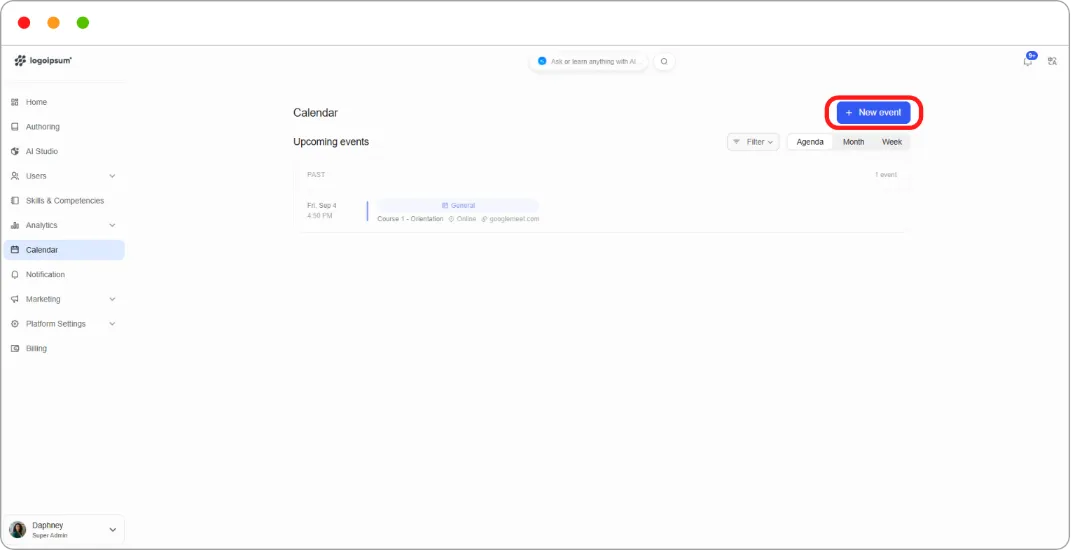Click the Users people icon
This screenshot has height=550, width=1071.
[x=15, y=176]
